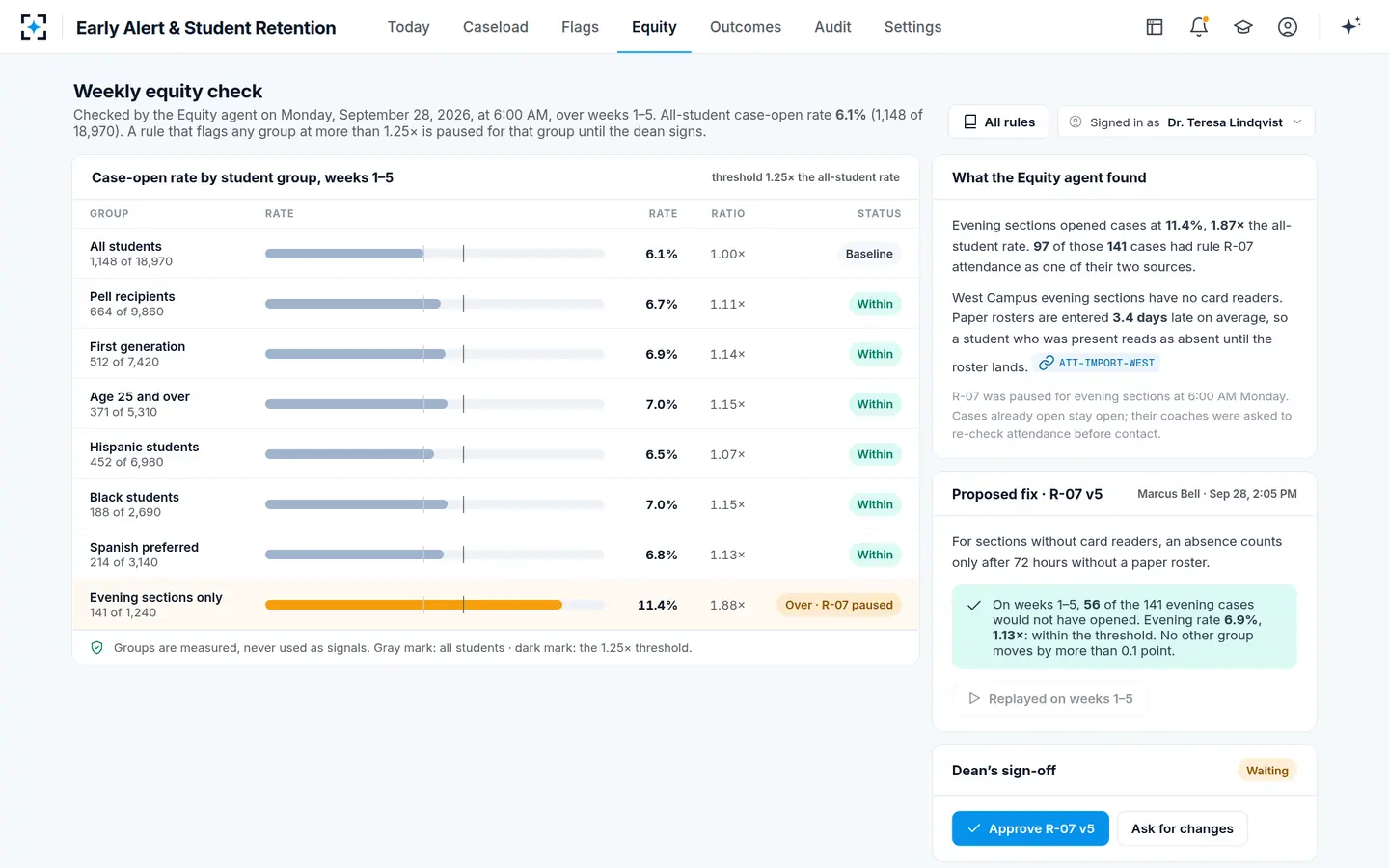Click the Black students group
1389x868 pixels.
tap(134, 497)
